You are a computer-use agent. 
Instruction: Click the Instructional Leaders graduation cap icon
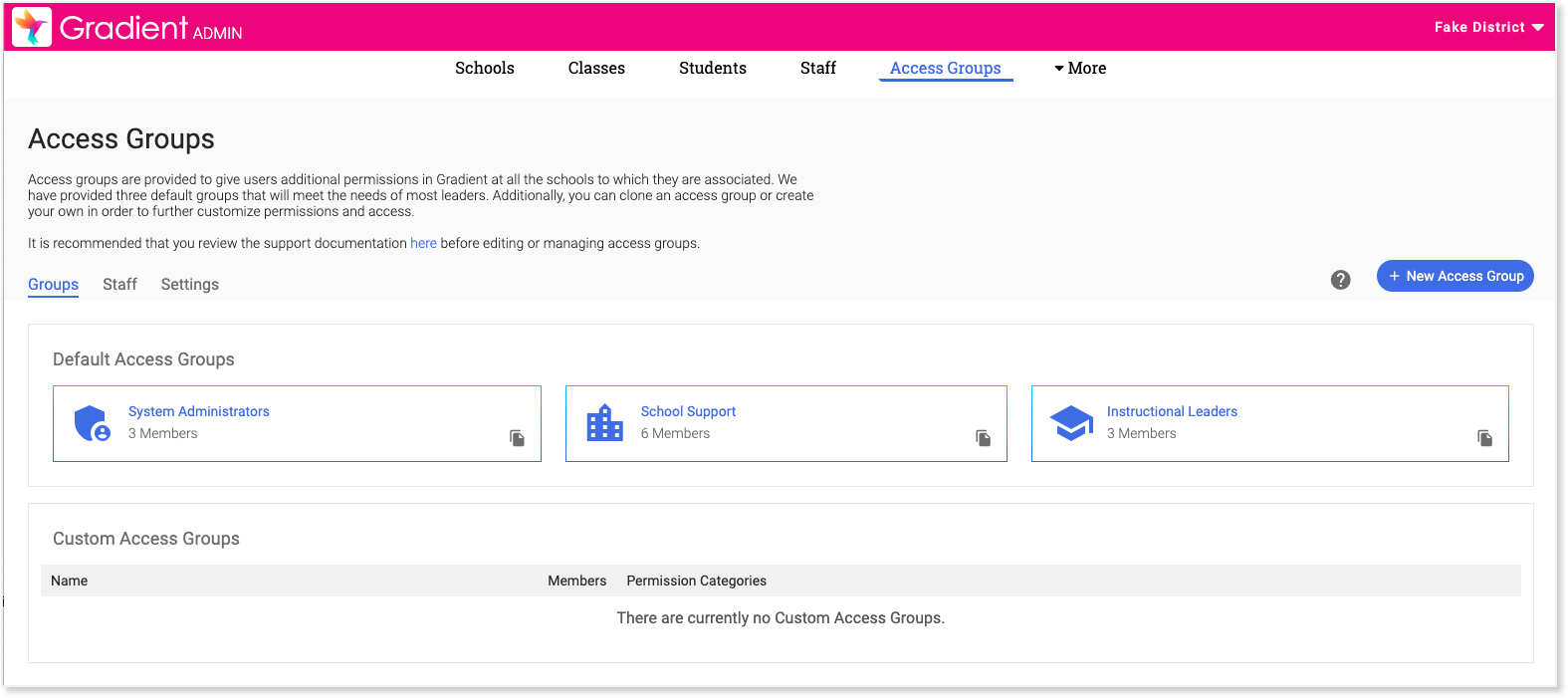(x=1071, y=423)
